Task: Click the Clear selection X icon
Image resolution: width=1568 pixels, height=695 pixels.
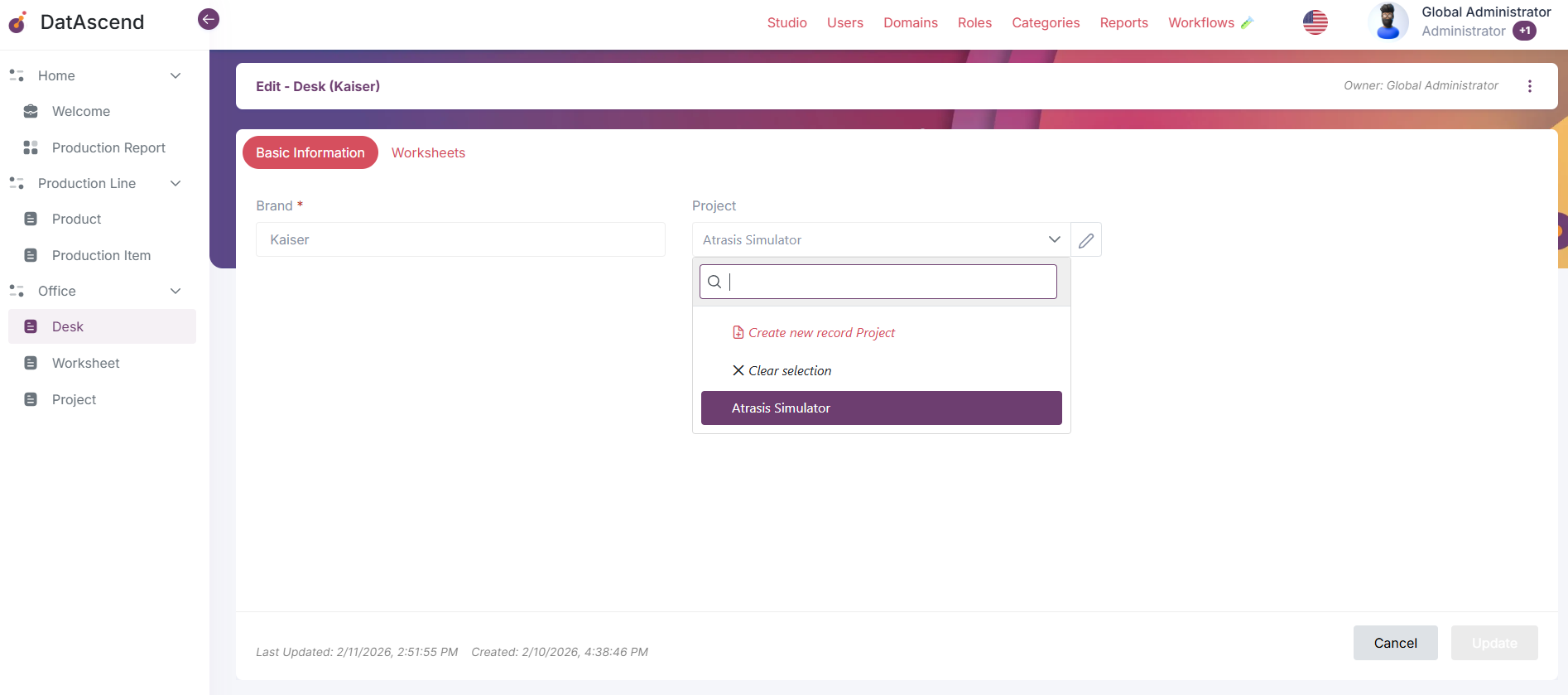Action: [738, 370]
